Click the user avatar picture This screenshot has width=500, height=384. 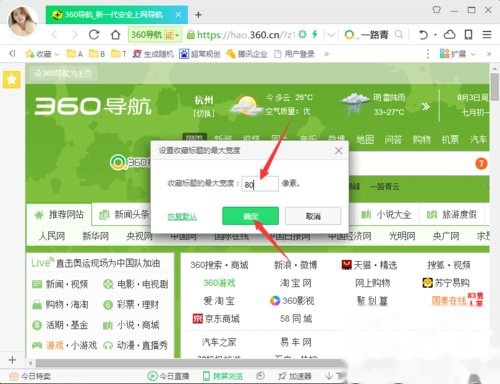click(x=22, y=21)
